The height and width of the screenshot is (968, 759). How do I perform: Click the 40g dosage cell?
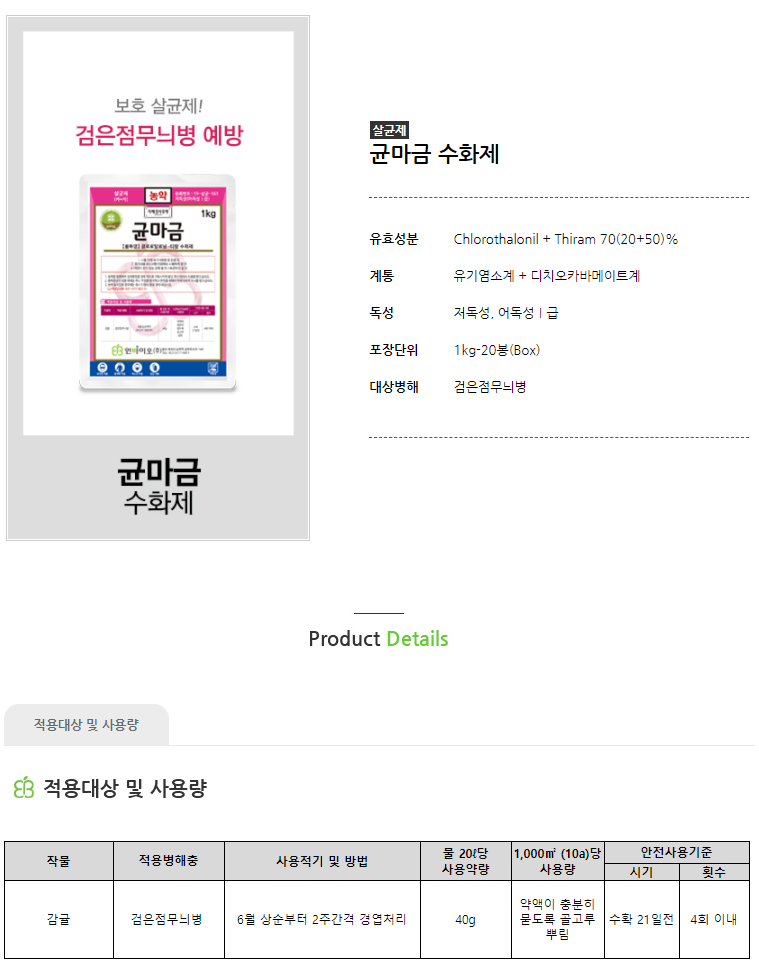466,919
